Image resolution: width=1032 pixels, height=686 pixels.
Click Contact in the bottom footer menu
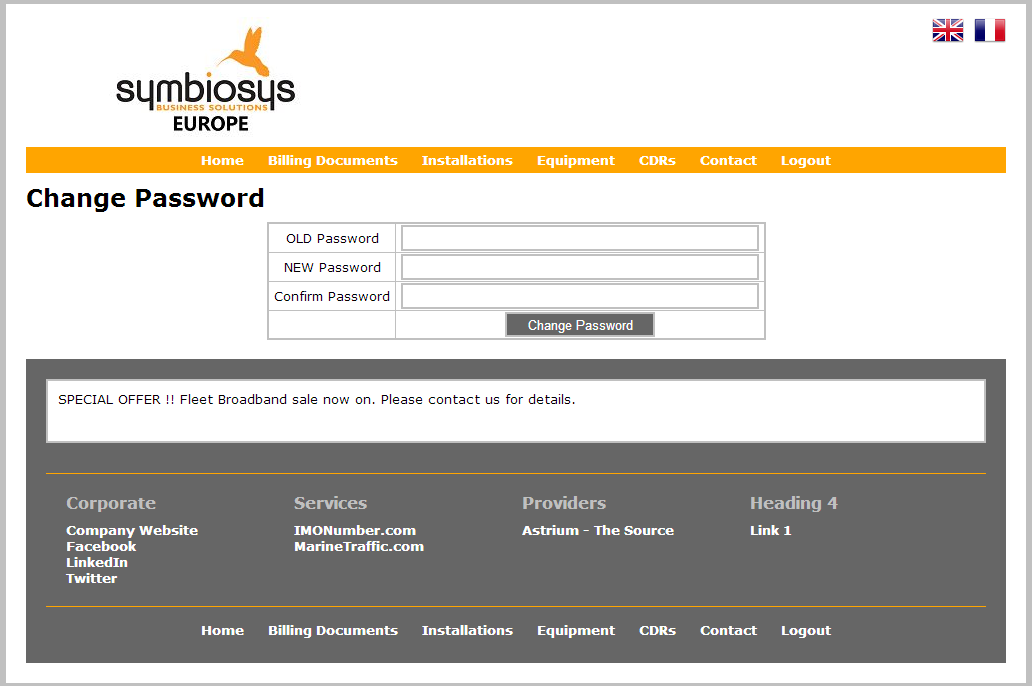coord(728,631)
